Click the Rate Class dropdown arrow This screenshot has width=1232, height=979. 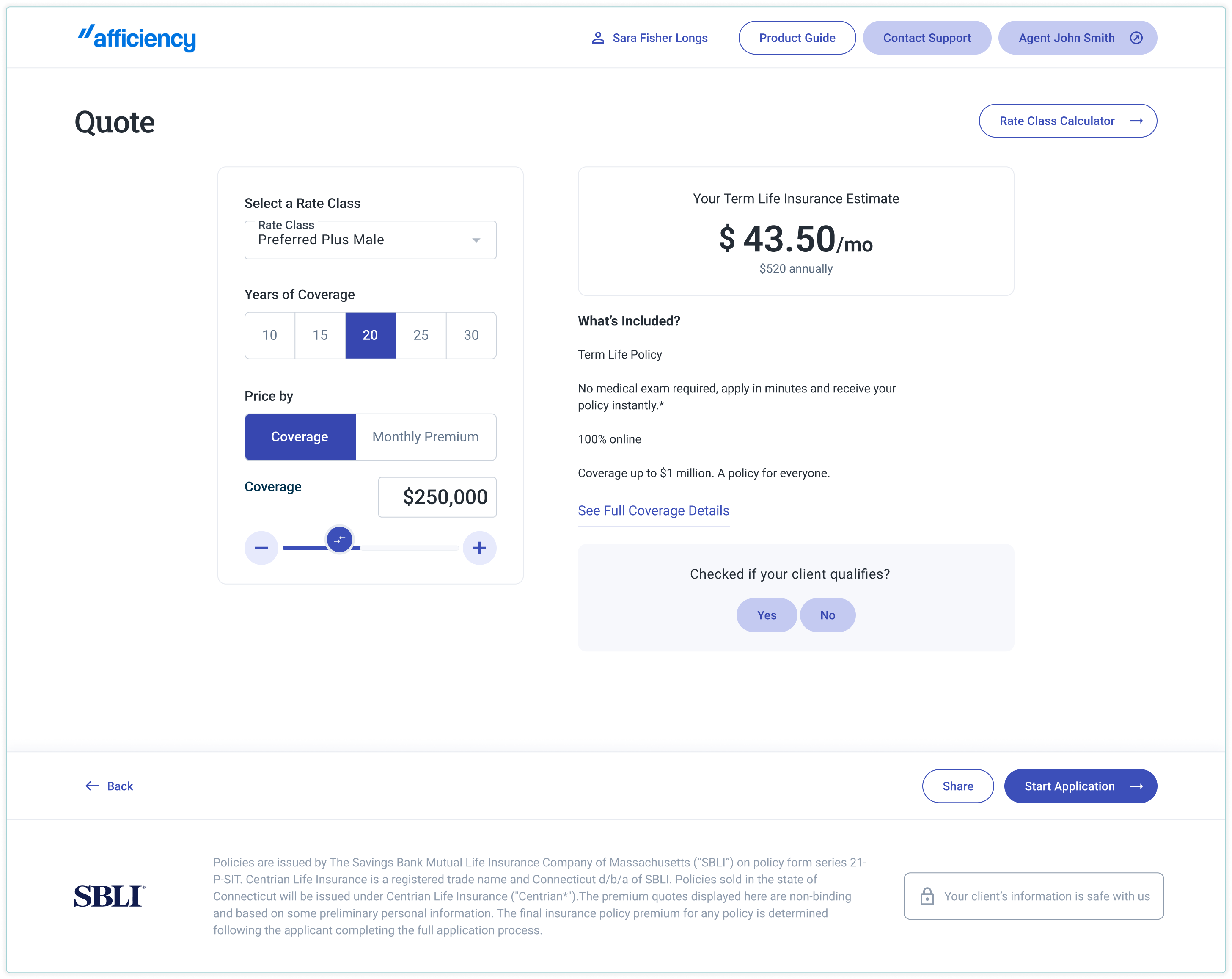(476, 240)
